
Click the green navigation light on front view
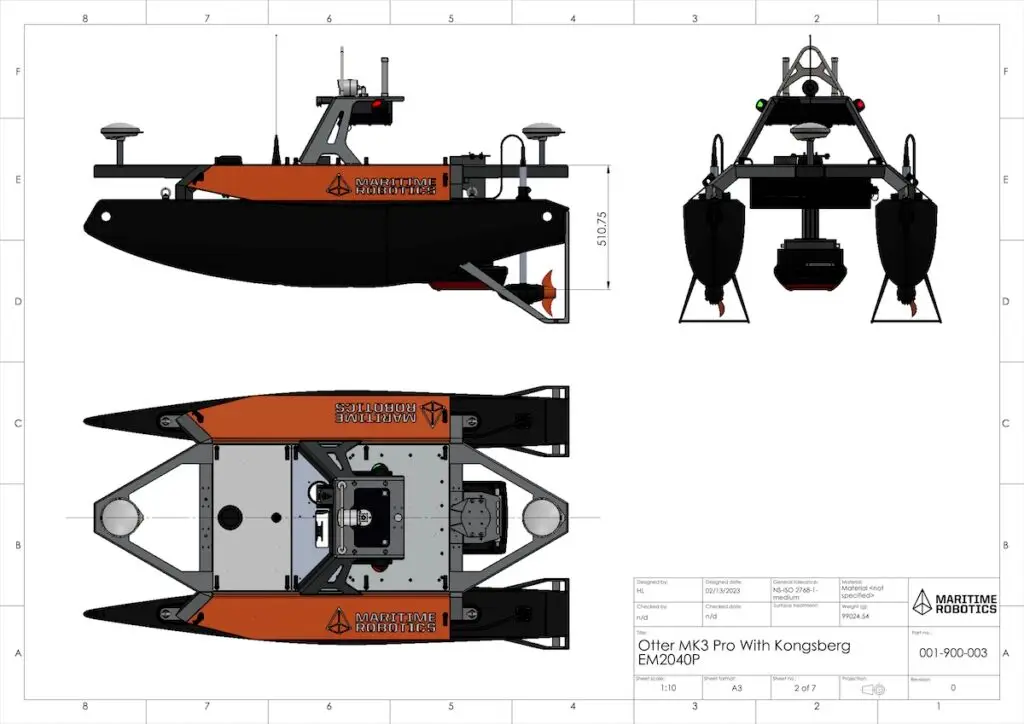point(761,103)
